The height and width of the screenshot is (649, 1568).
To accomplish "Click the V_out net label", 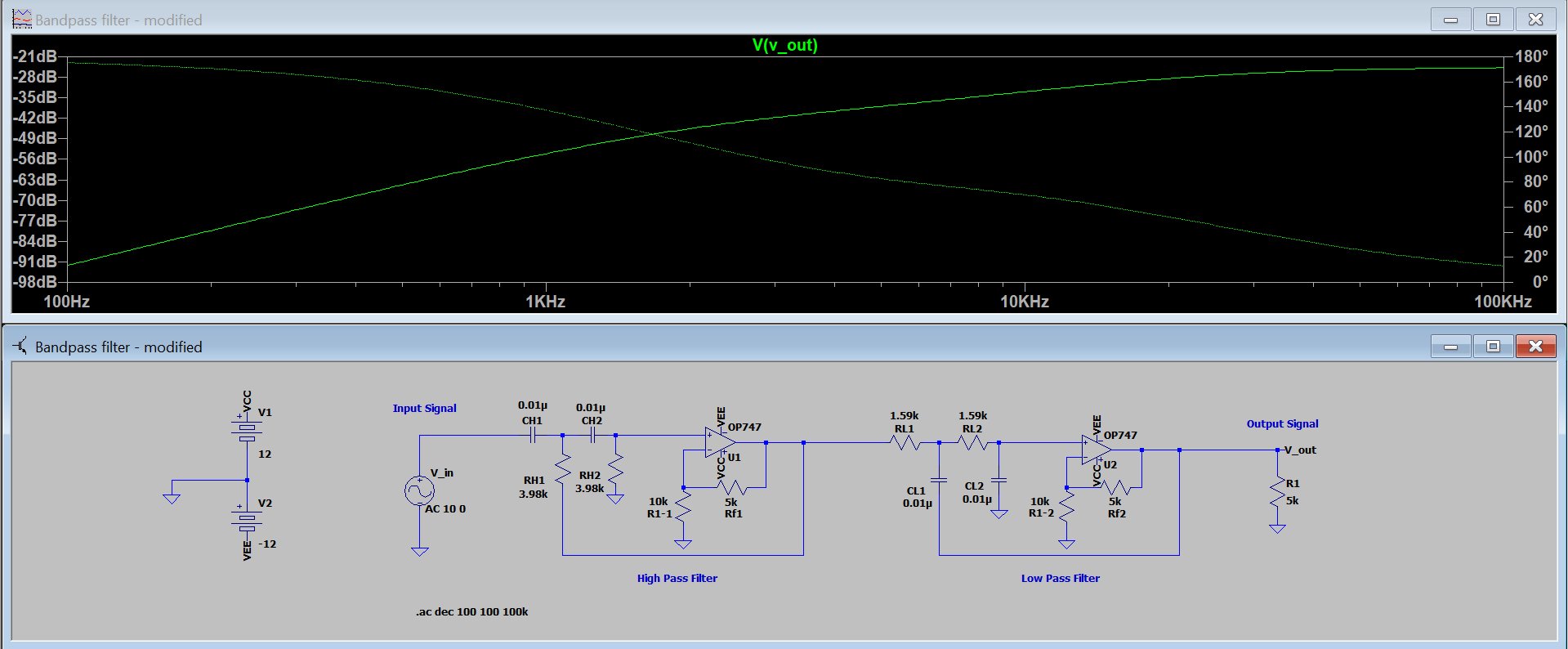I will pyautogui.click(x=1300, y=450).
